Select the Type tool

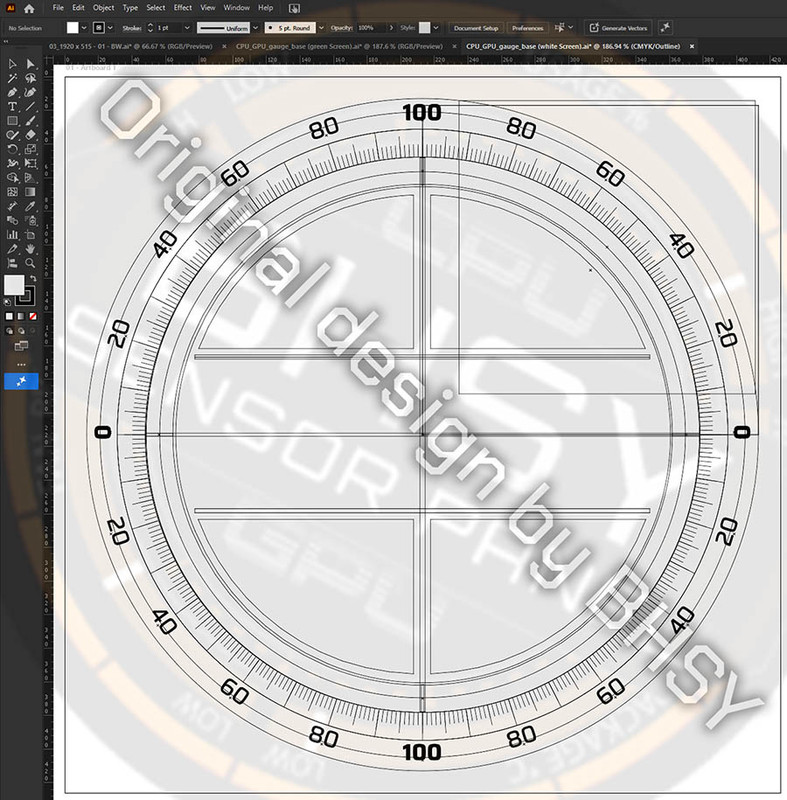pyautogui.click(x=12, y=107)
